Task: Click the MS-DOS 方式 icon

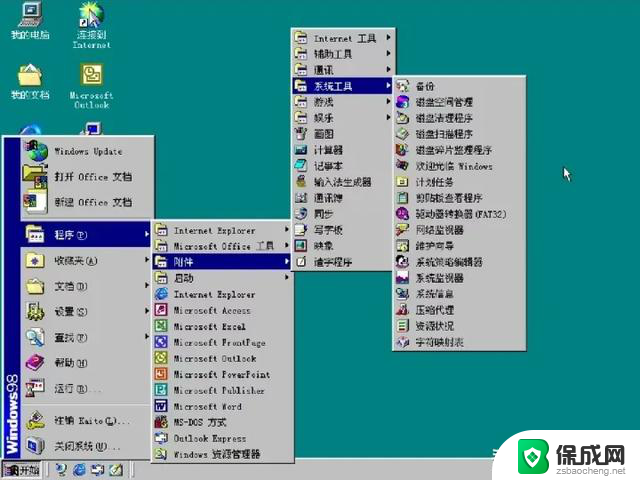Action: point(161,422)
